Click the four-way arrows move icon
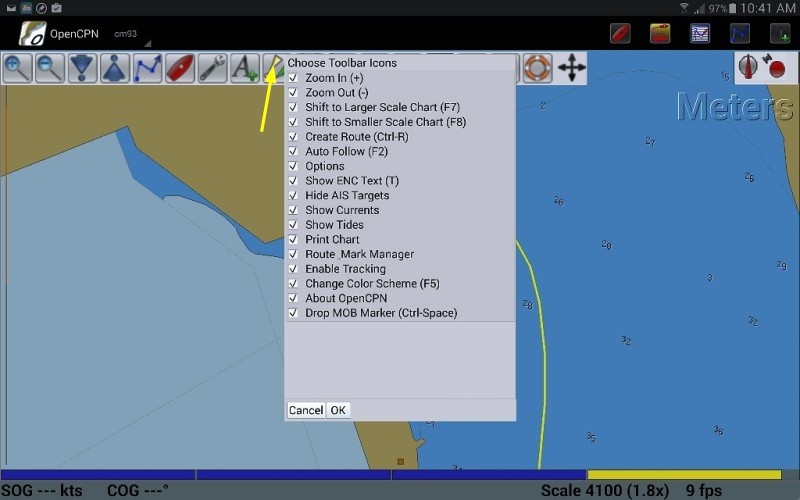This screenshot has height=500, width=800. (x=571, y=67)
